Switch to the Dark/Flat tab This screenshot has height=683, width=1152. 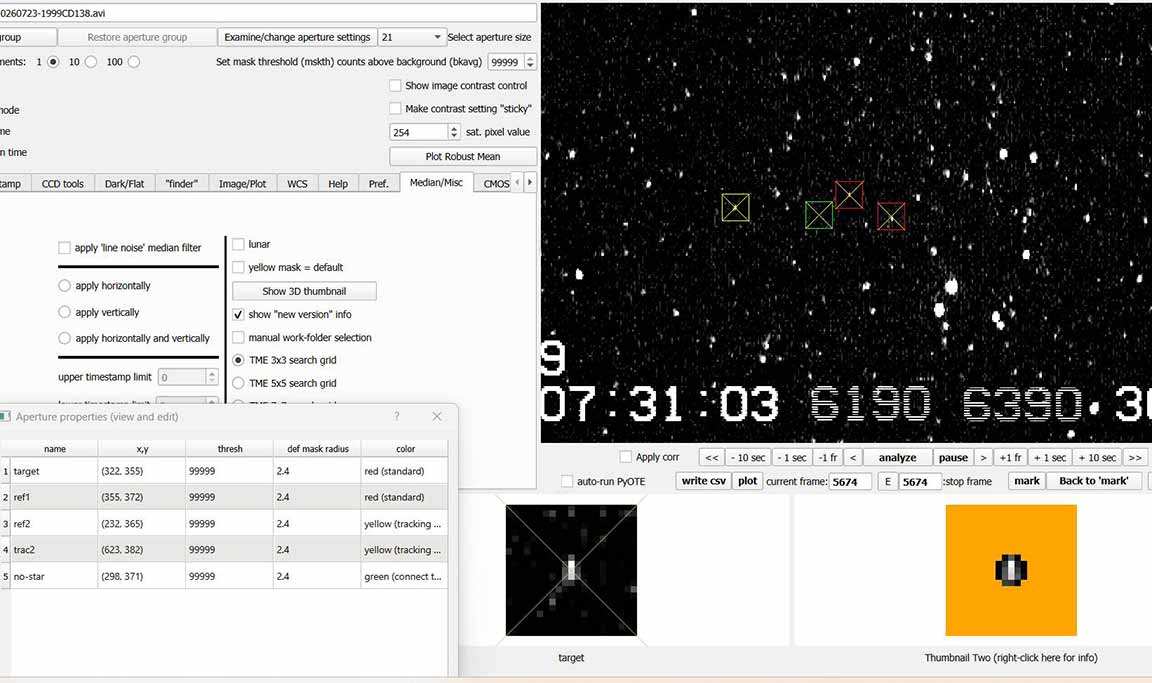click(124, 184)
